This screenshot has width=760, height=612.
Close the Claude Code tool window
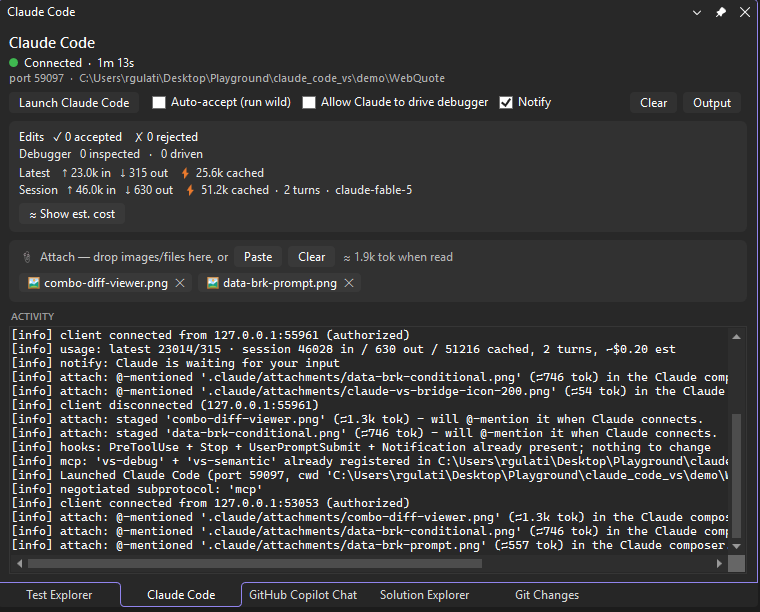coord(745,12)
